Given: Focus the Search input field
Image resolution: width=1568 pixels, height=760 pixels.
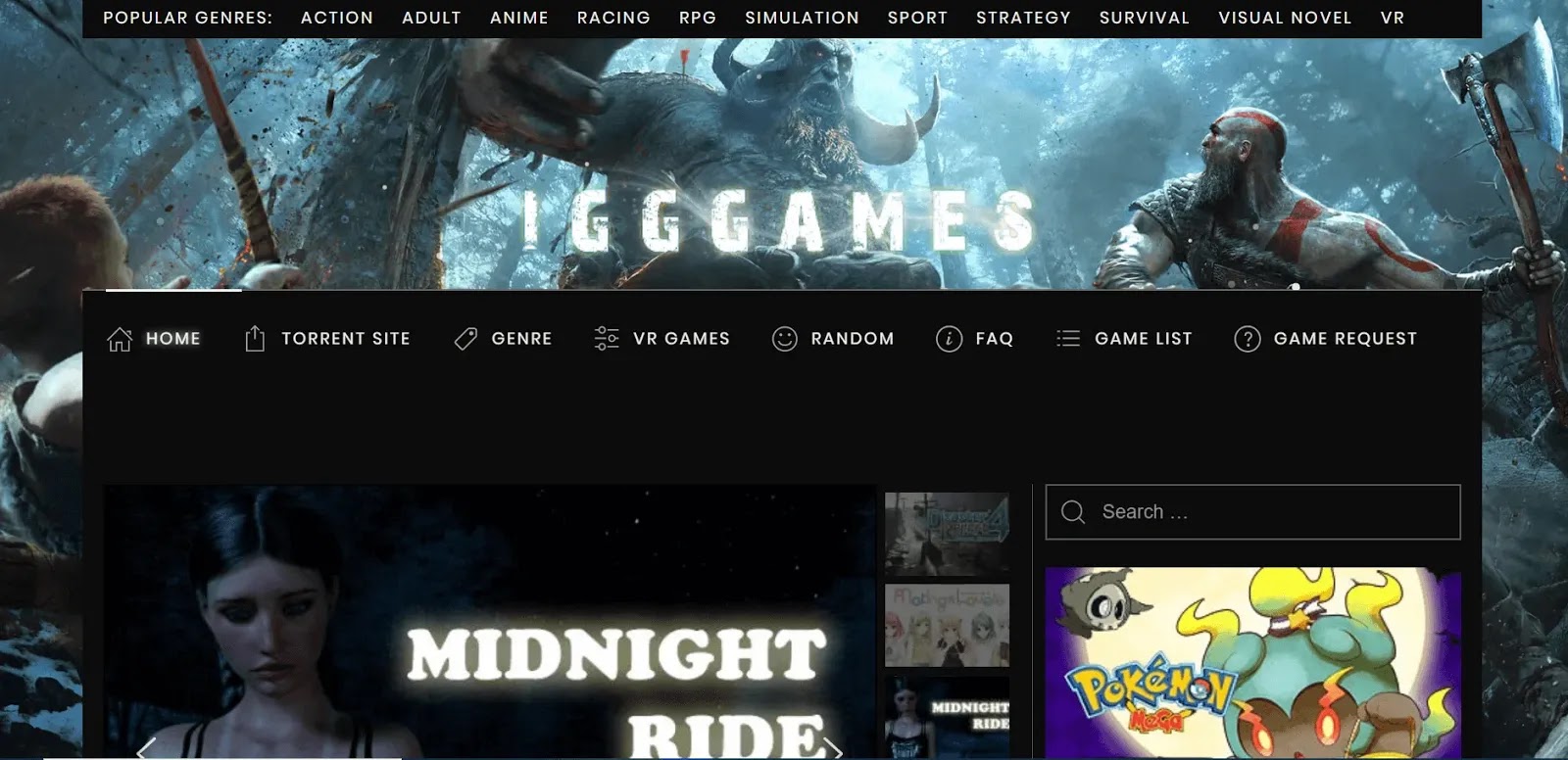Looking at the screenshot, I should [x=1252, y=512].
